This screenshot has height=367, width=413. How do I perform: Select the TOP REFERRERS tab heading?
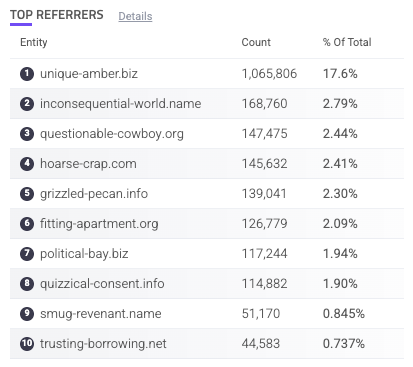[57, 15]
